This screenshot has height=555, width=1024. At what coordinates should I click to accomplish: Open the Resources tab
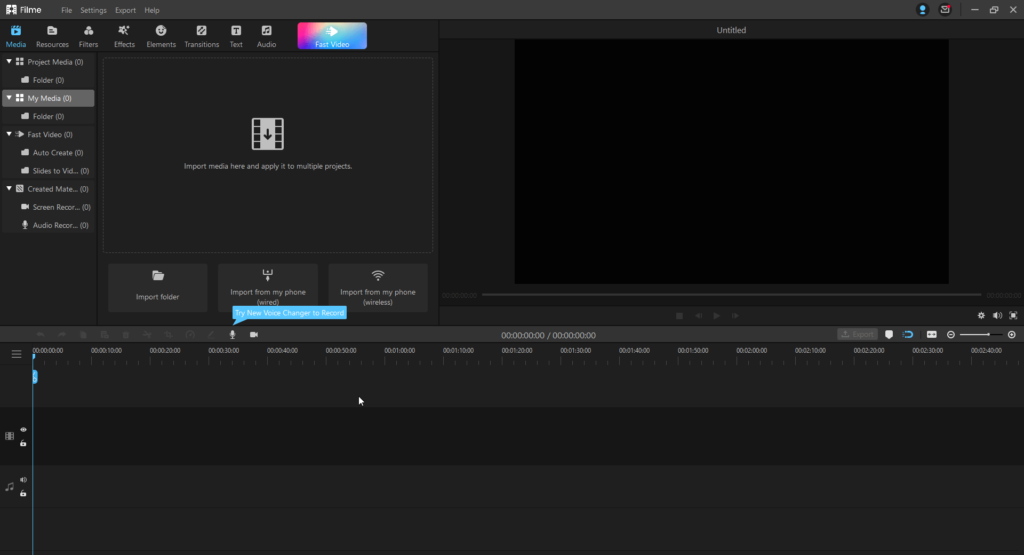pos(52,36)
